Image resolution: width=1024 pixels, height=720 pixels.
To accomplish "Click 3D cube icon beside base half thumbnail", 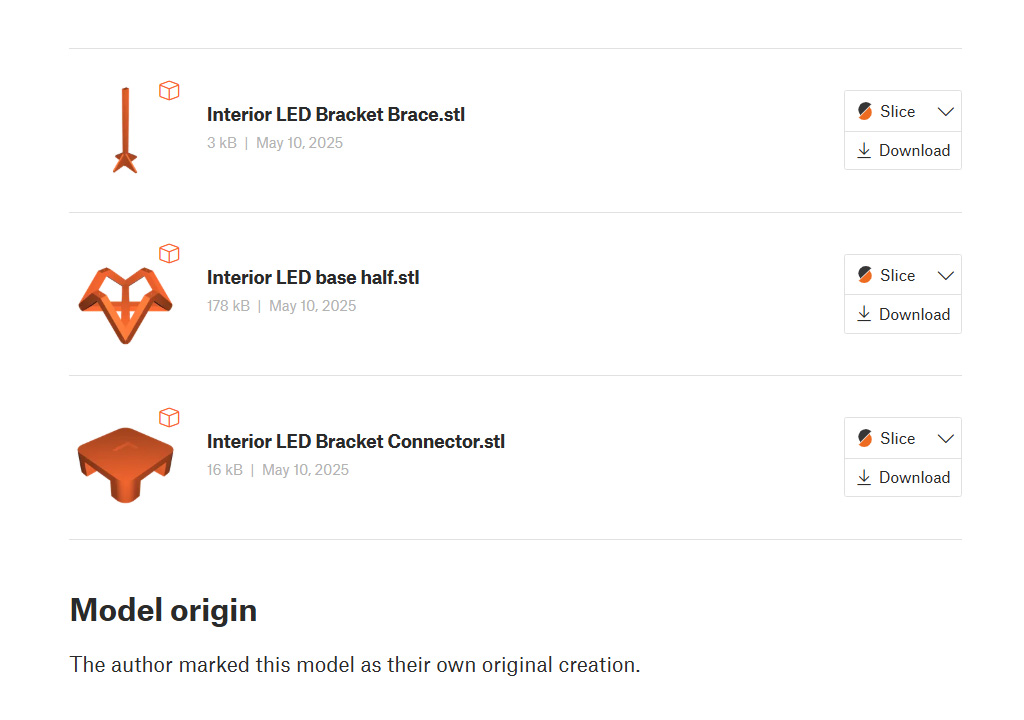I will (169, 254).
